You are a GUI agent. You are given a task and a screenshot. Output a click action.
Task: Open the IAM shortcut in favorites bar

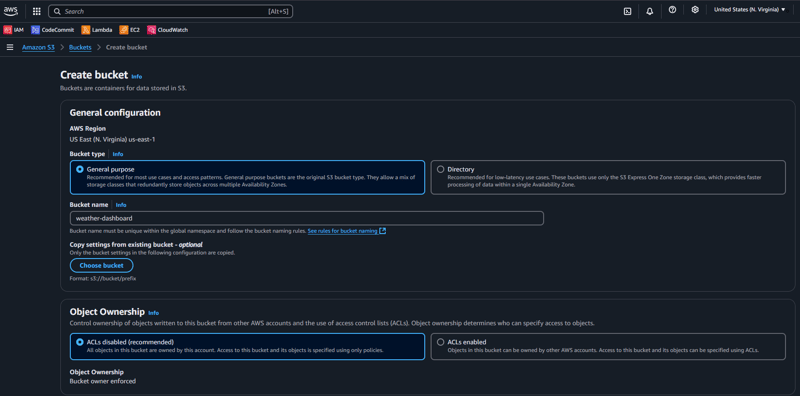[x=14, y=30]
